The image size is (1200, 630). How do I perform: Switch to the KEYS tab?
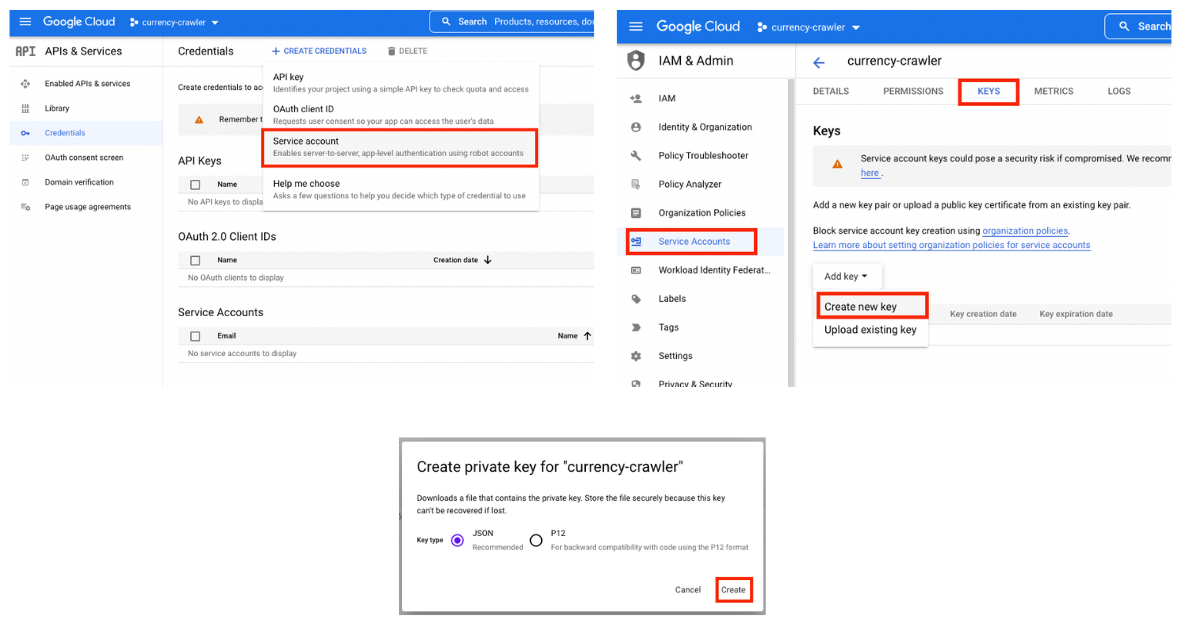pos(988,91)
